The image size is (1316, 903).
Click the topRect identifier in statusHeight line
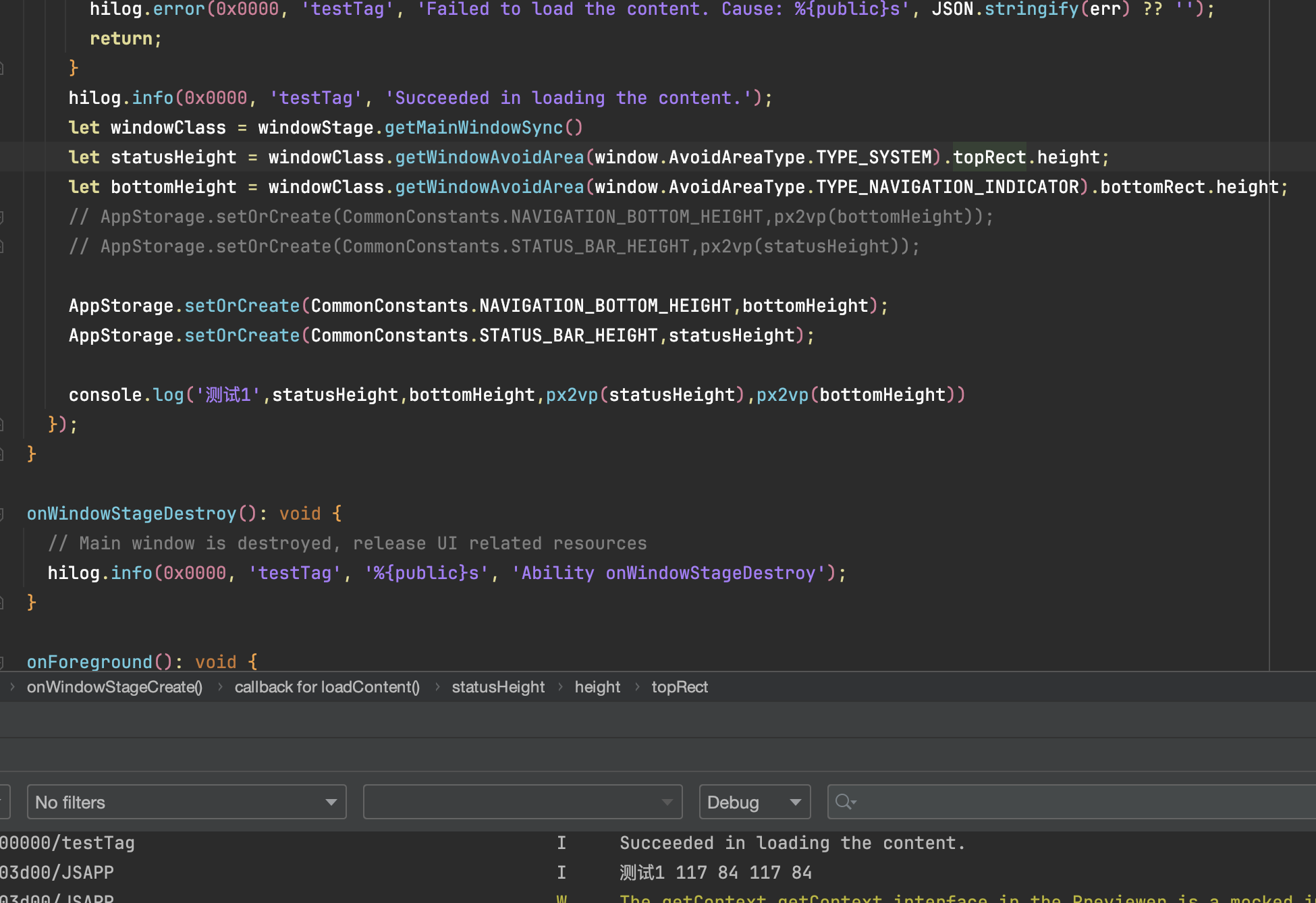pyautogui.click(x=989, y=157)
